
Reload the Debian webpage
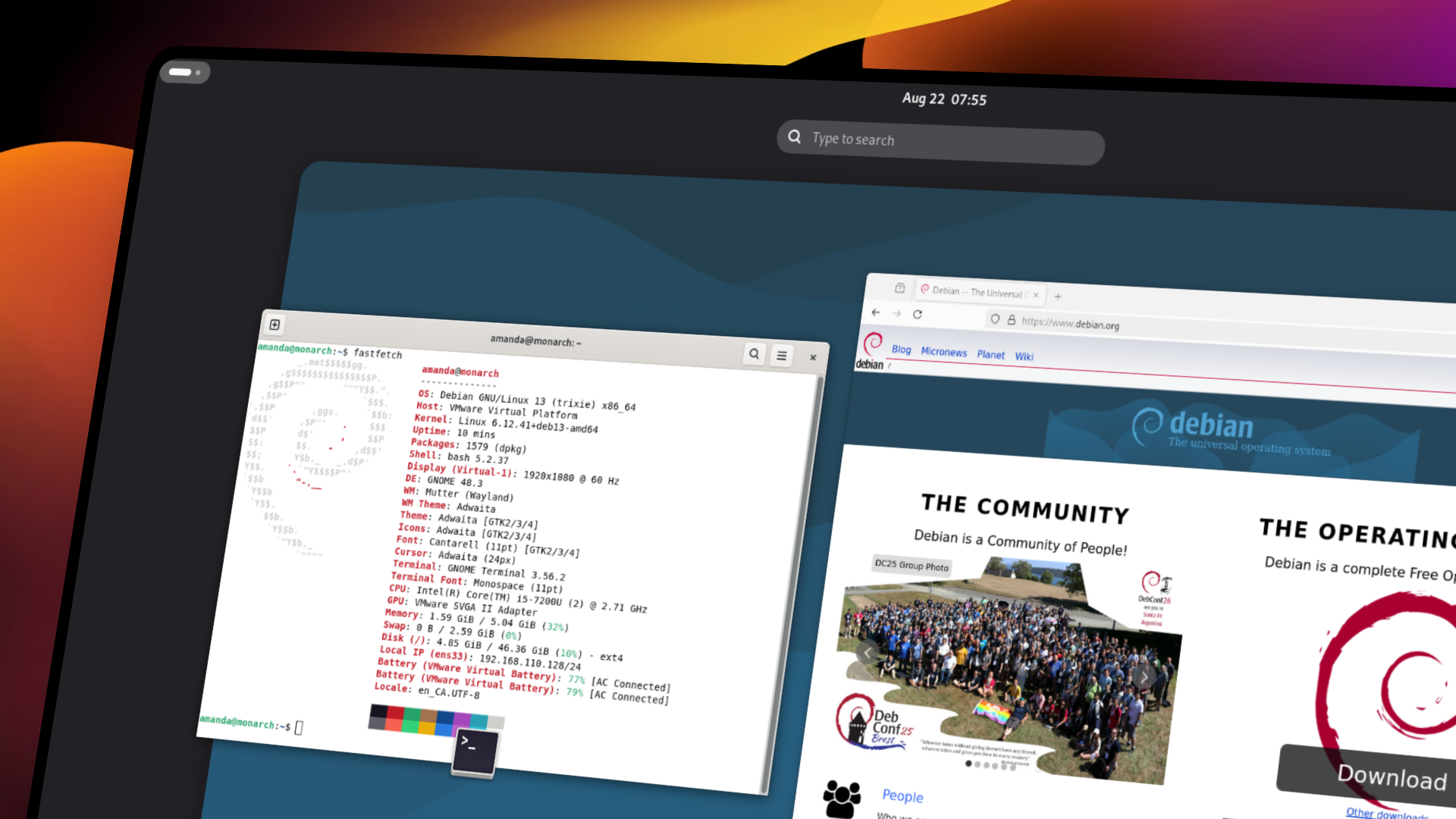click(918, 313)
